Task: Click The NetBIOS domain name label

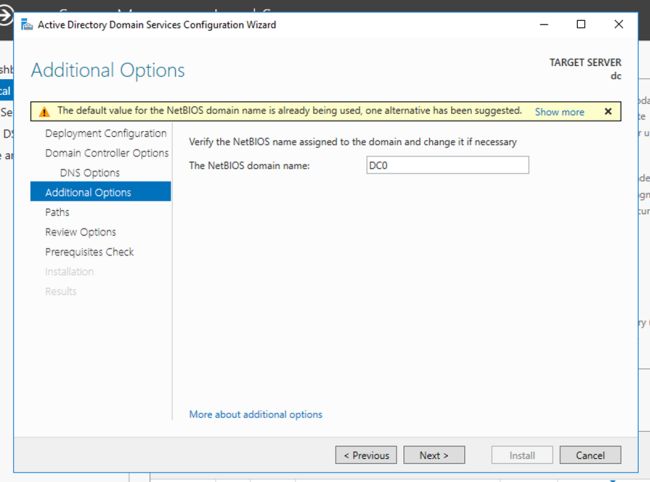Action: tap(249, 166)
